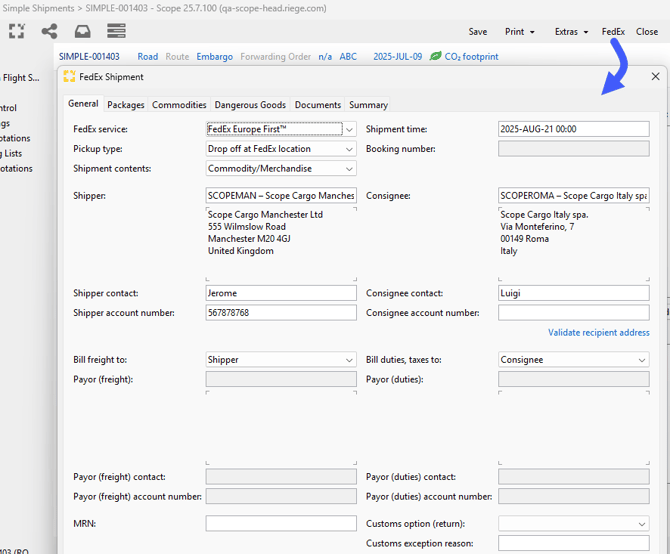Close the FedEx Shipment dialog
The image size is (670, 554).
point(655,76)
